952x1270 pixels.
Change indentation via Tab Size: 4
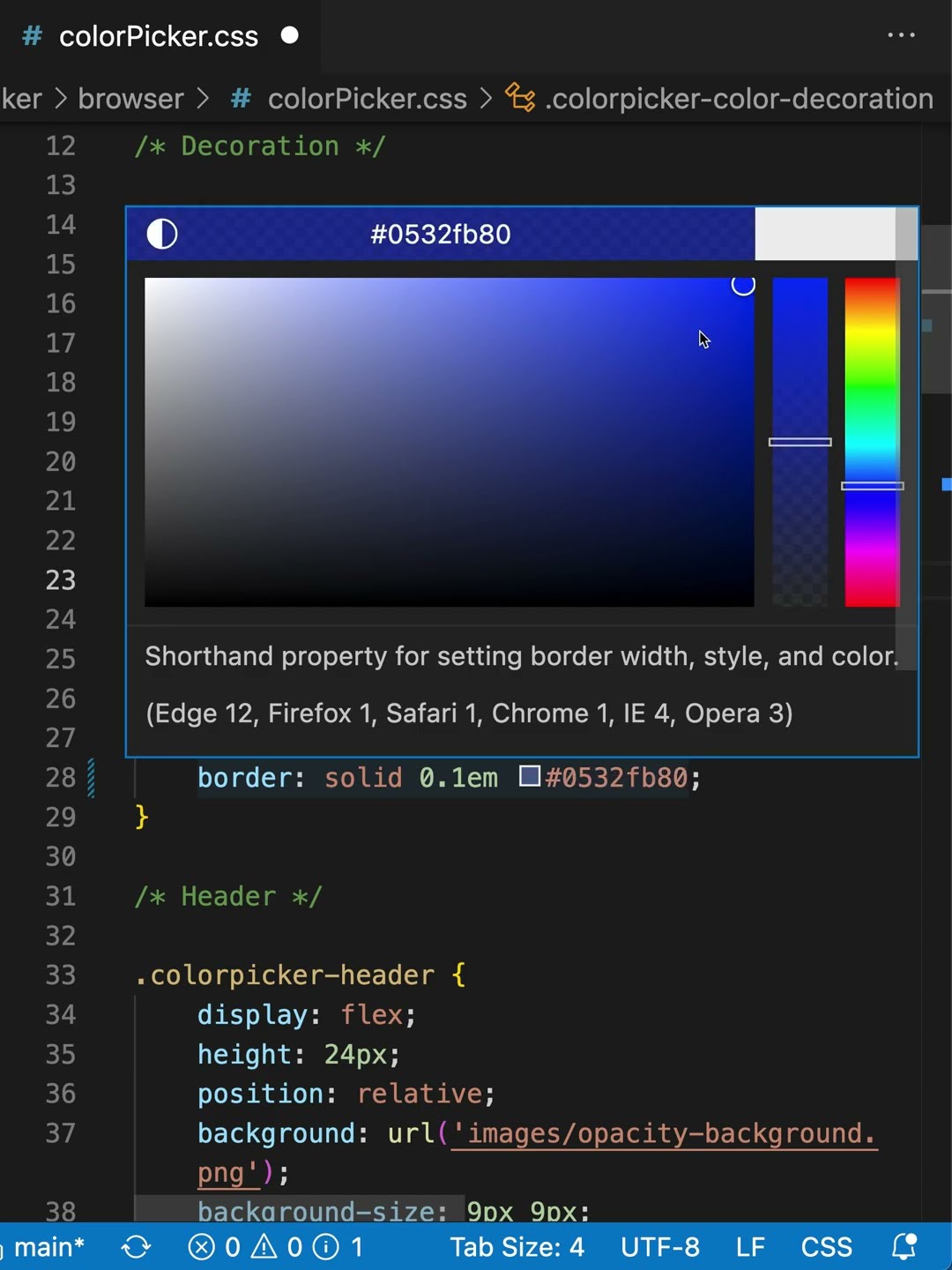pos(517,1247)
